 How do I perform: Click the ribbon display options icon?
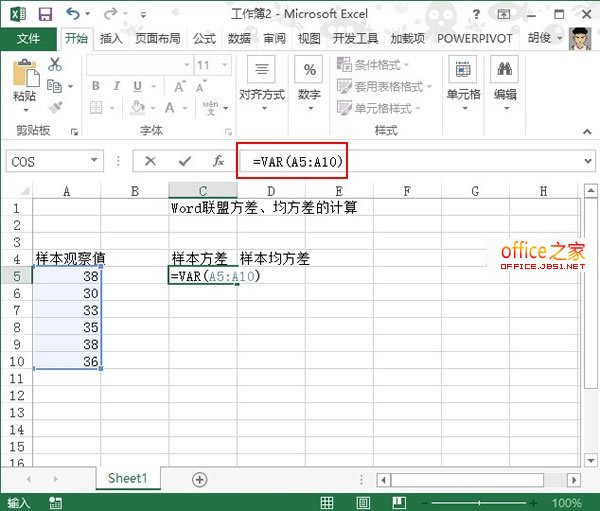pyautogui.click(x=504, y=15)
